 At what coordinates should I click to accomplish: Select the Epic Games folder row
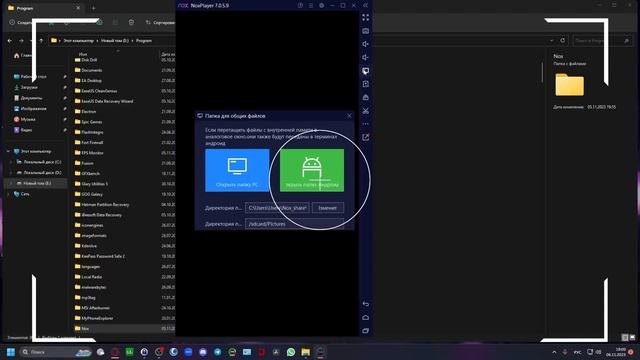[x=124, y=122]
